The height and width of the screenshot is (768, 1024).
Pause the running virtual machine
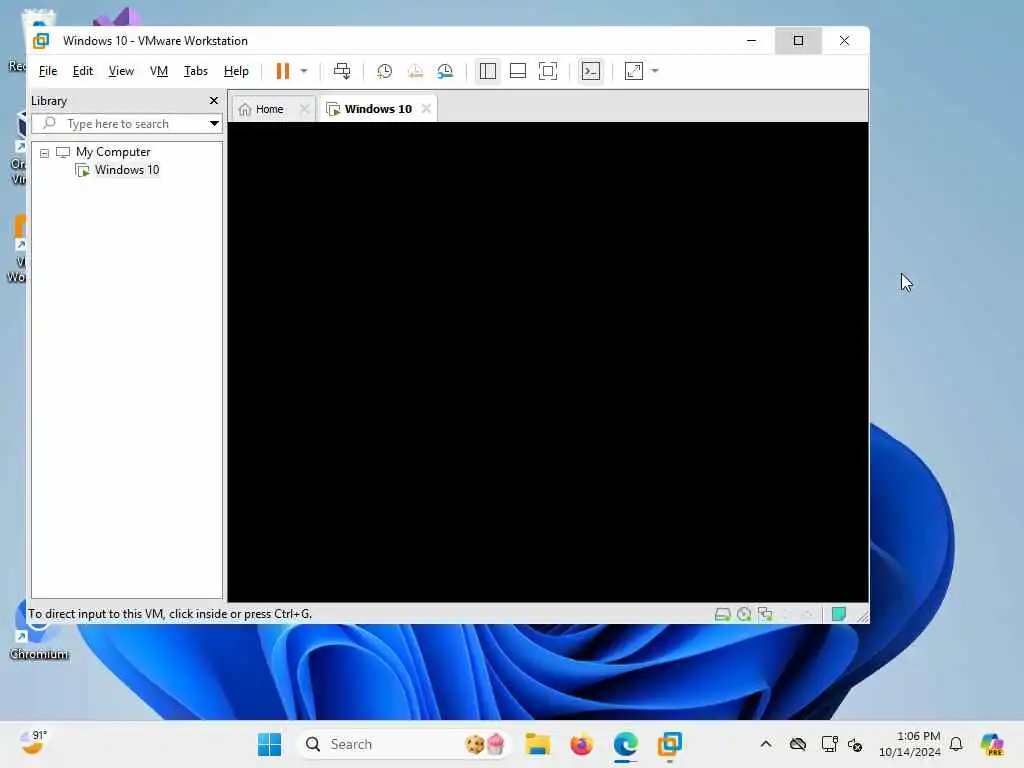pos(283,71)
